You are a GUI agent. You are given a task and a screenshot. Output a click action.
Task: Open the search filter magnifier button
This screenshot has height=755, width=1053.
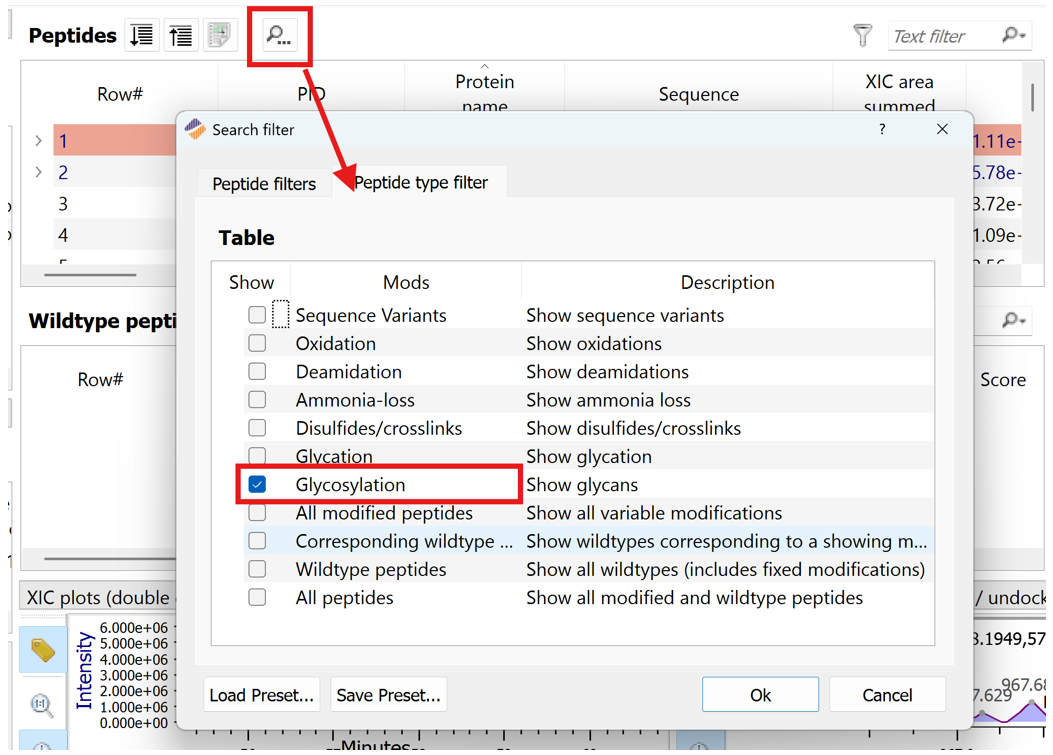pos(279,36)
